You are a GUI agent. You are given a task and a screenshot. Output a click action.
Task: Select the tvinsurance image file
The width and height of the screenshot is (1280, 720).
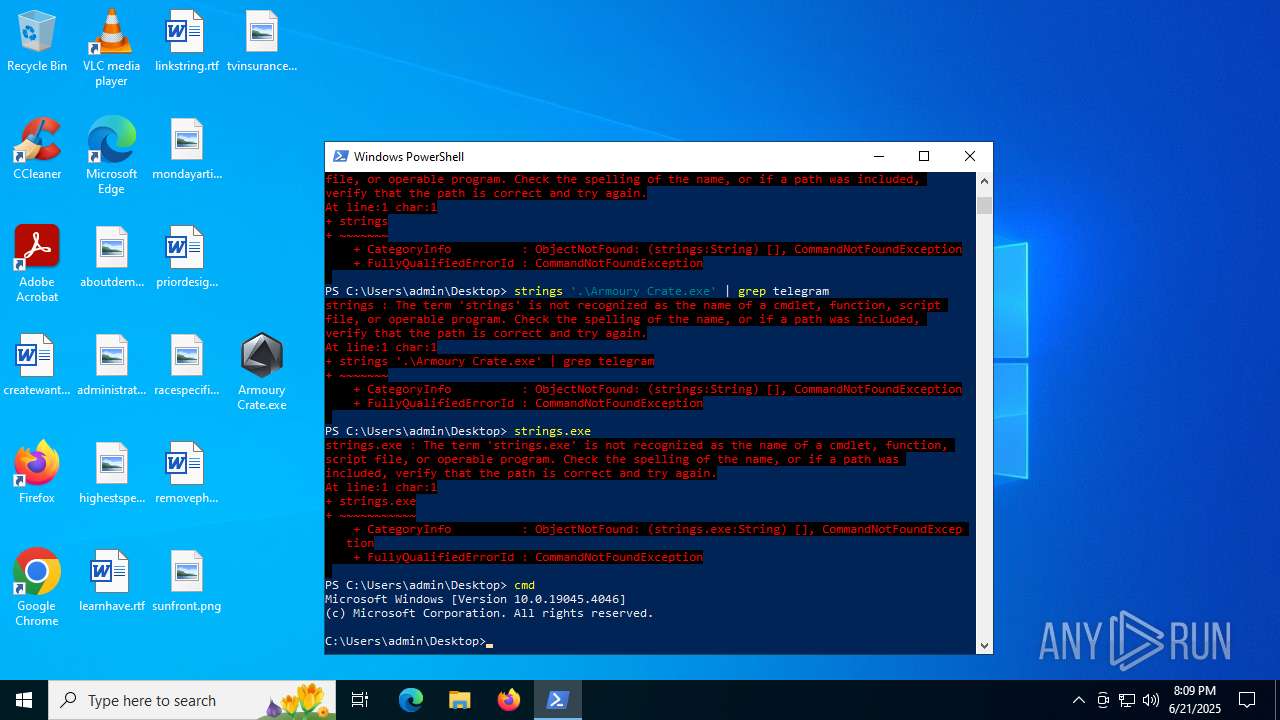pyautogui.click(x=262, y=41)
